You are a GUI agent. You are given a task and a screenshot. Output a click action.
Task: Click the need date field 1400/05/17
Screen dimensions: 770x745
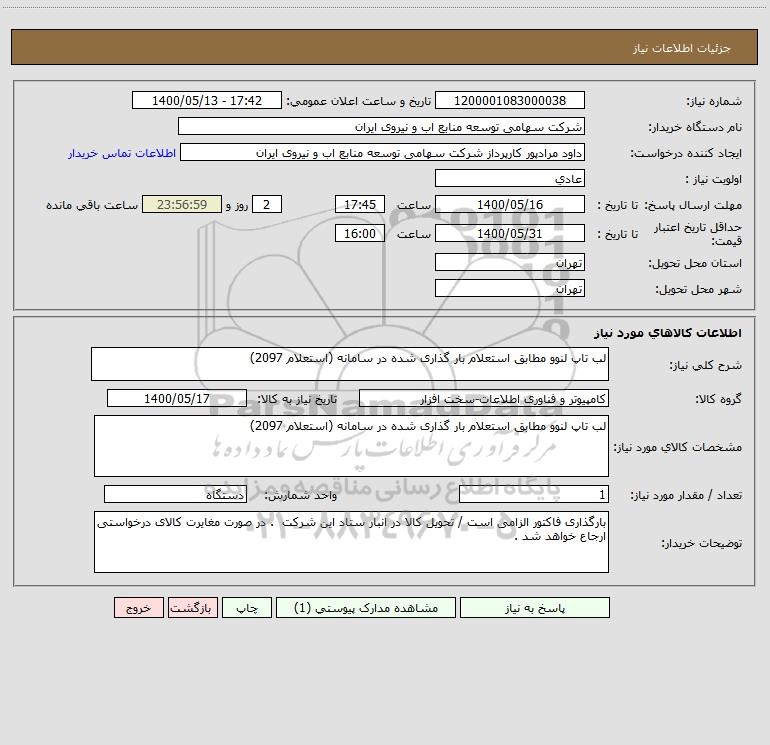177,398
